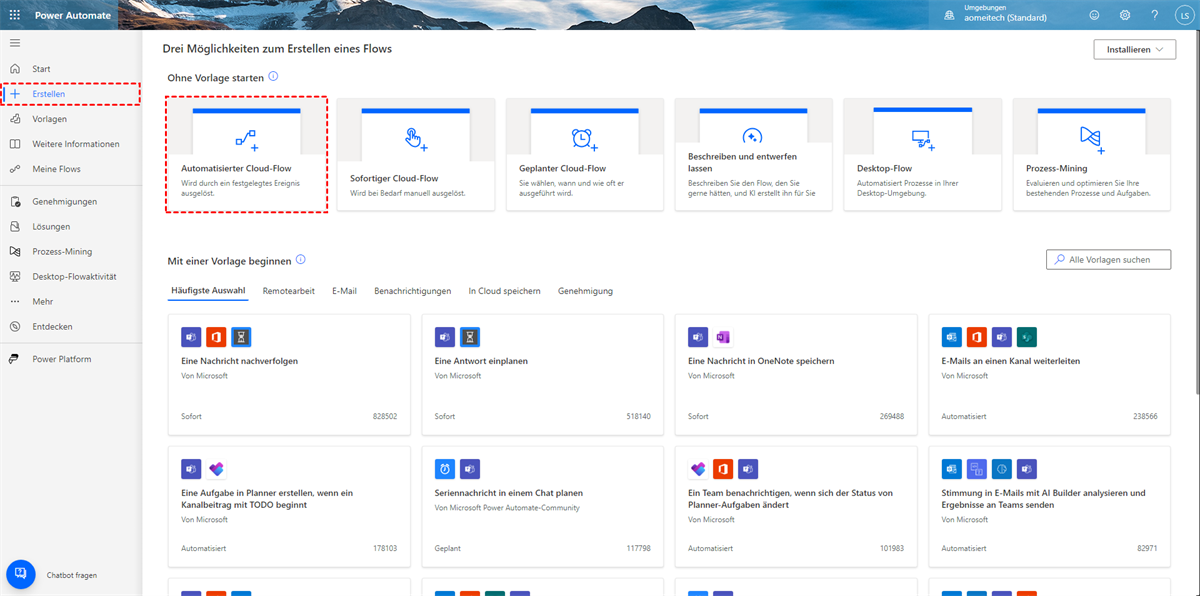Image resolution: width=1200 pixels, height=596 pixels.
Task: Click info icon beside Ohne Vorlage starten
Action: (x=273, y=77)
